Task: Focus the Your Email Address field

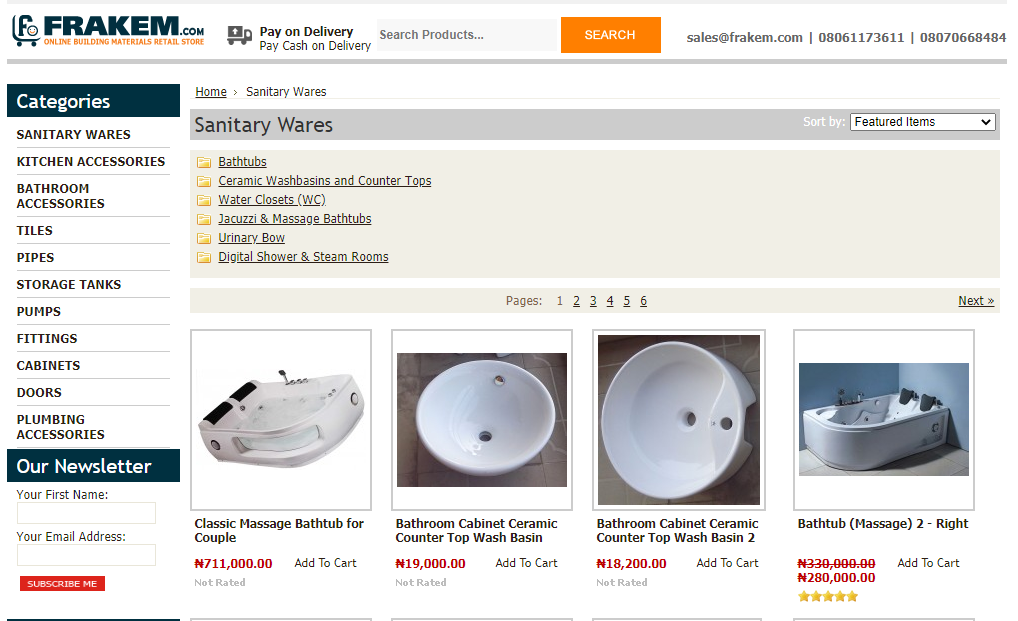Action: 86,555
